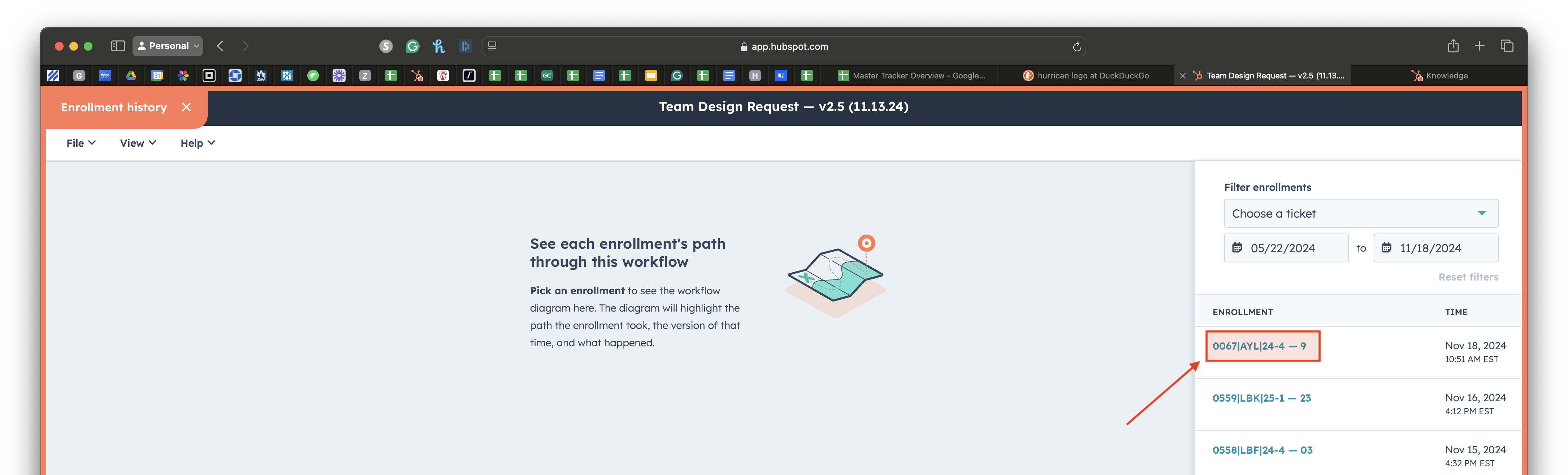Open the Help menu

[197, 143]
